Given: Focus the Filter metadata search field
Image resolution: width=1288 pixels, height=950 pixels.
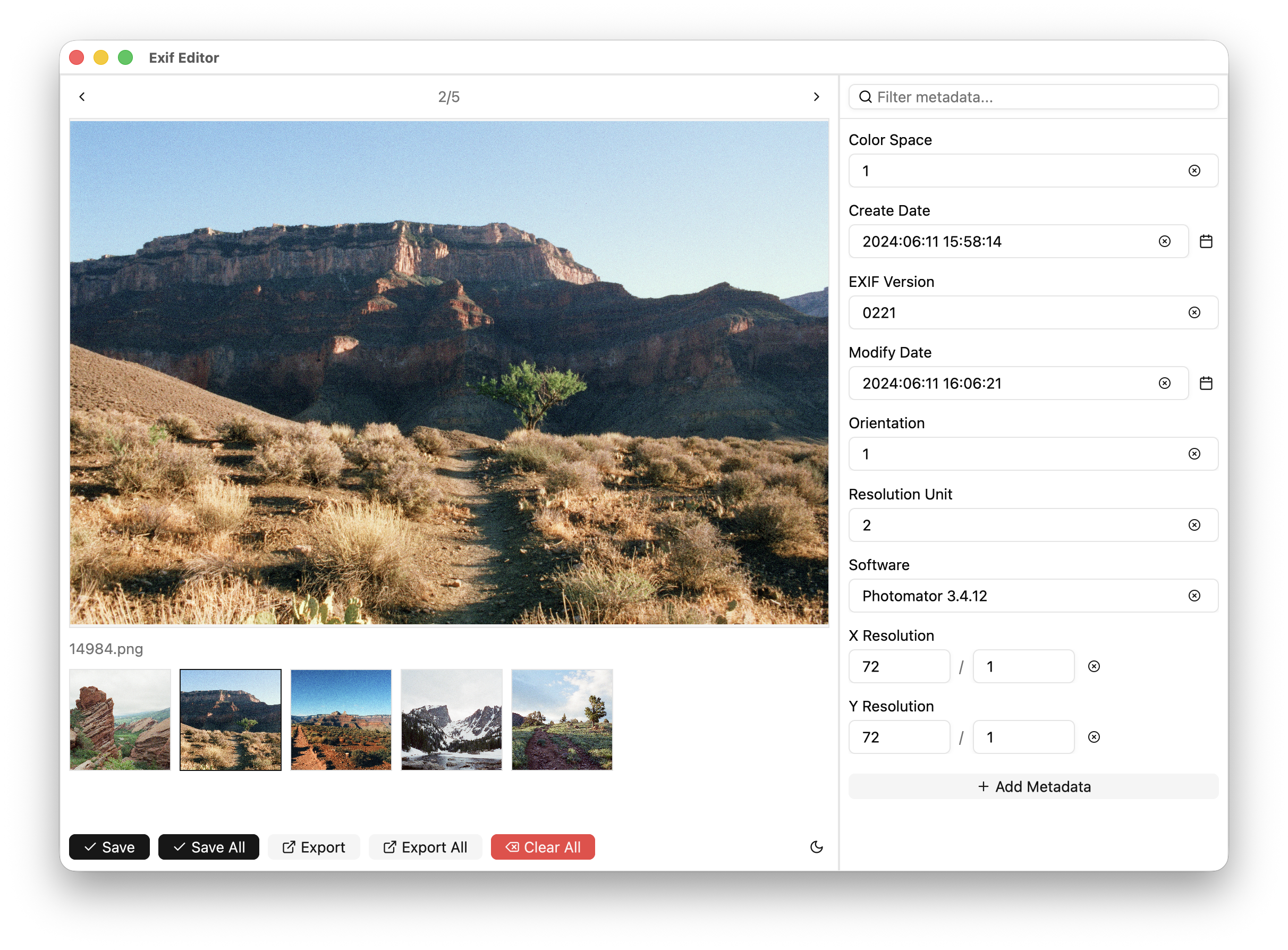Looking at the screenshot, I should tap(1033, 97).
